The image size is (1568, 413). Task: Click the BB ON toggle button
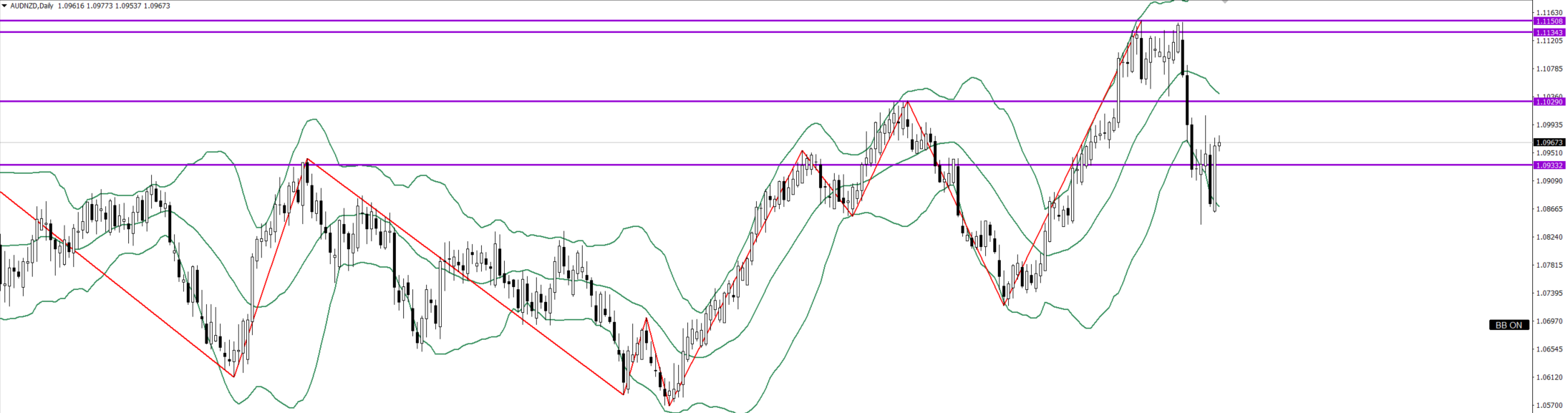tap(1509, 325)
